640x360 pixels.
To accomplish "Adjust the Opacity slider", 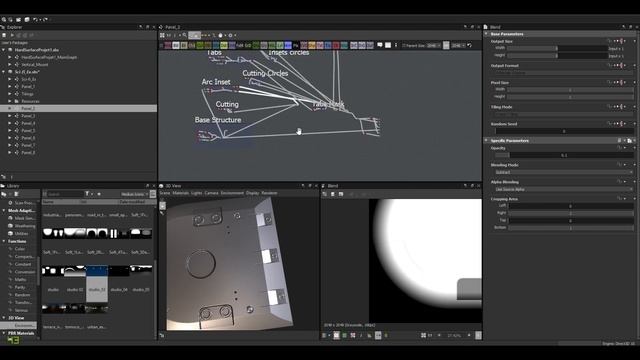I will (564, 155).
